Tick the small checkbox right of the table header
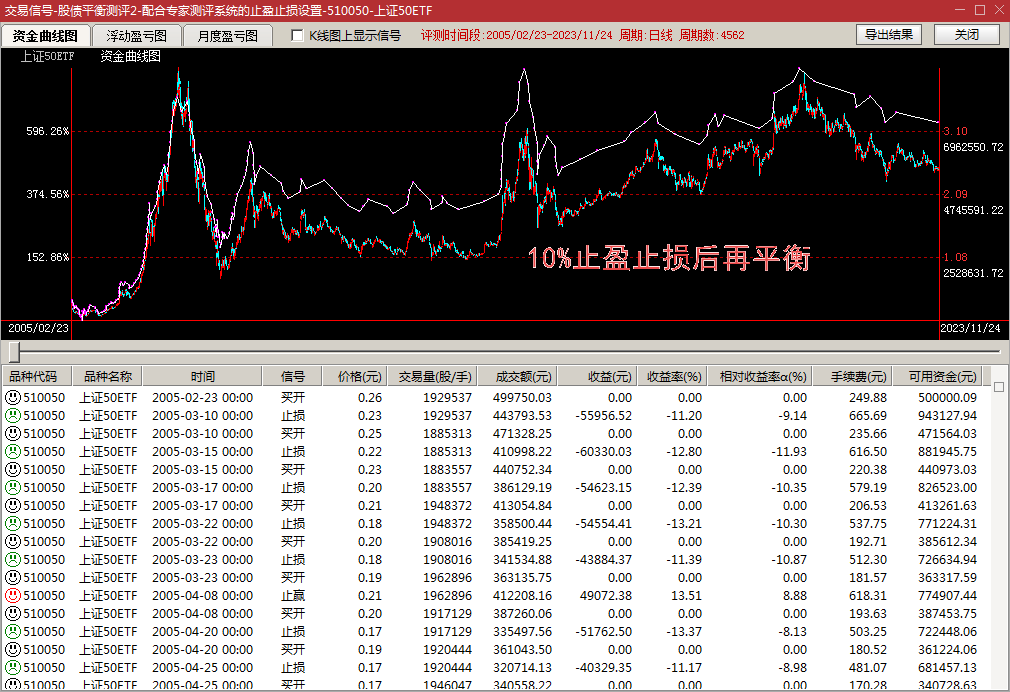1010x692 pixels. click(998, 387)
